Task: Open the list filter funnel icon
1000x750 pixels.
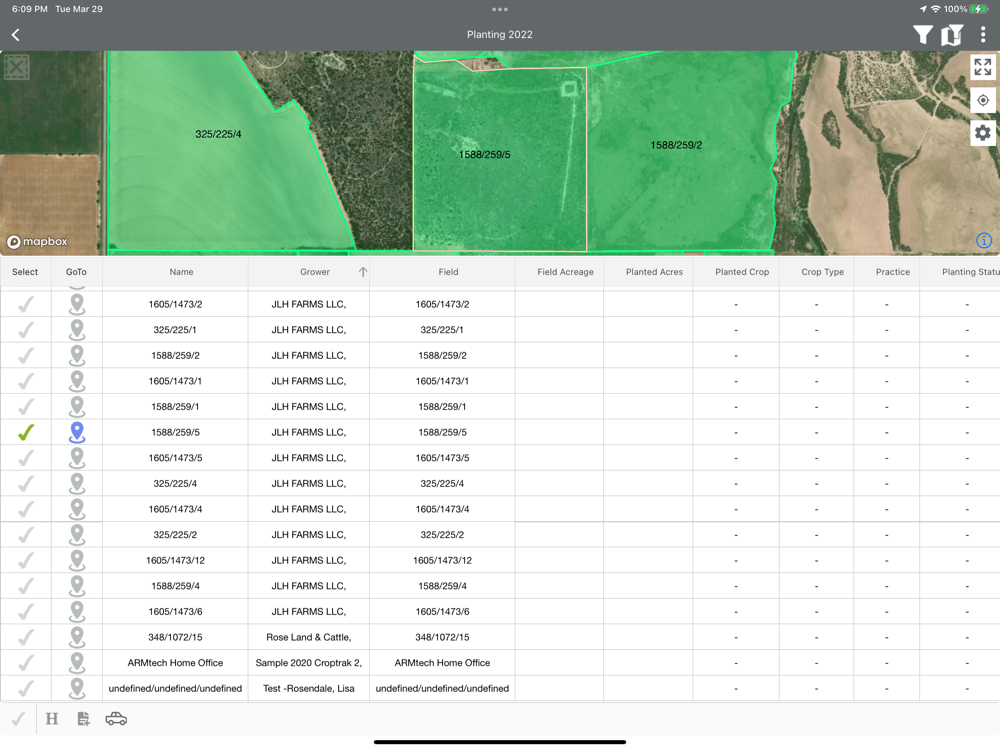Action: [922, 35]
